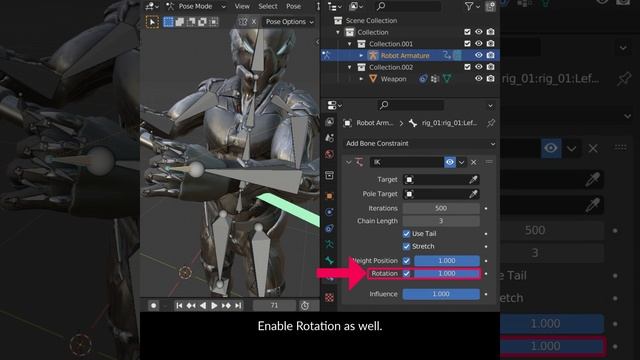
Task: Collapse the Collection.002 tree item
Action: 349,67
